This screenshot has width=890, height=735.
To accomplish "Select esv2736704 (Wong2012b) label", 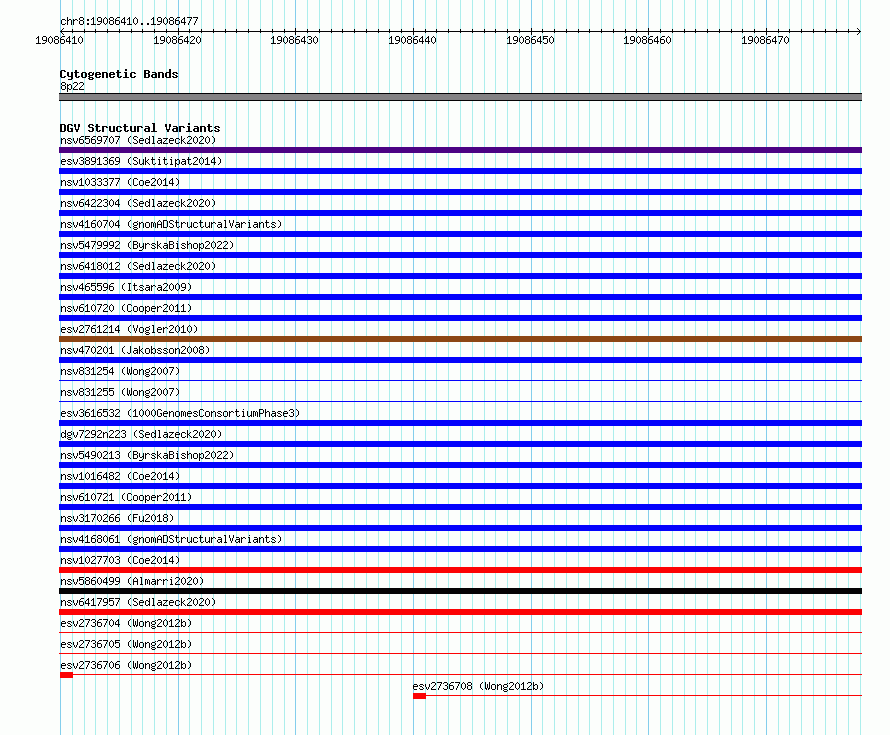I will (126, 623).
